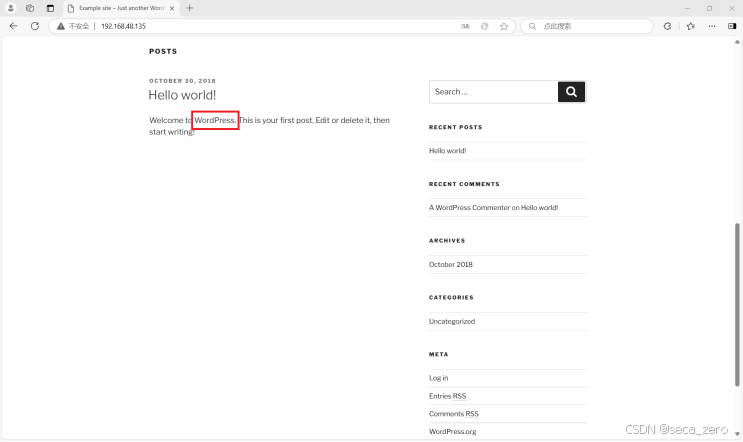Click the WordPress Search field
This screenshot has width=743, height=442.
[493, 92]
